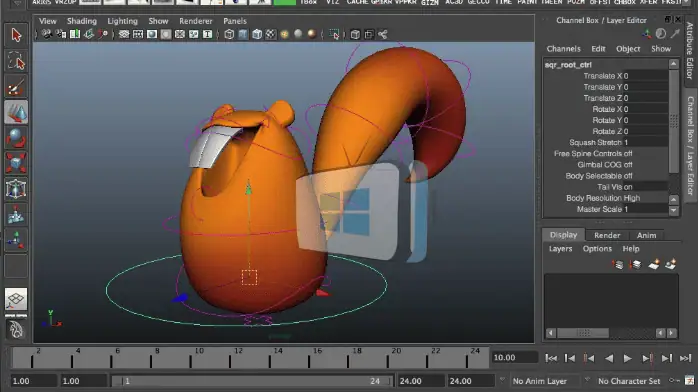The image size is (698, 392).
Task: Go to end of playback range
Action: click(686, 358)
